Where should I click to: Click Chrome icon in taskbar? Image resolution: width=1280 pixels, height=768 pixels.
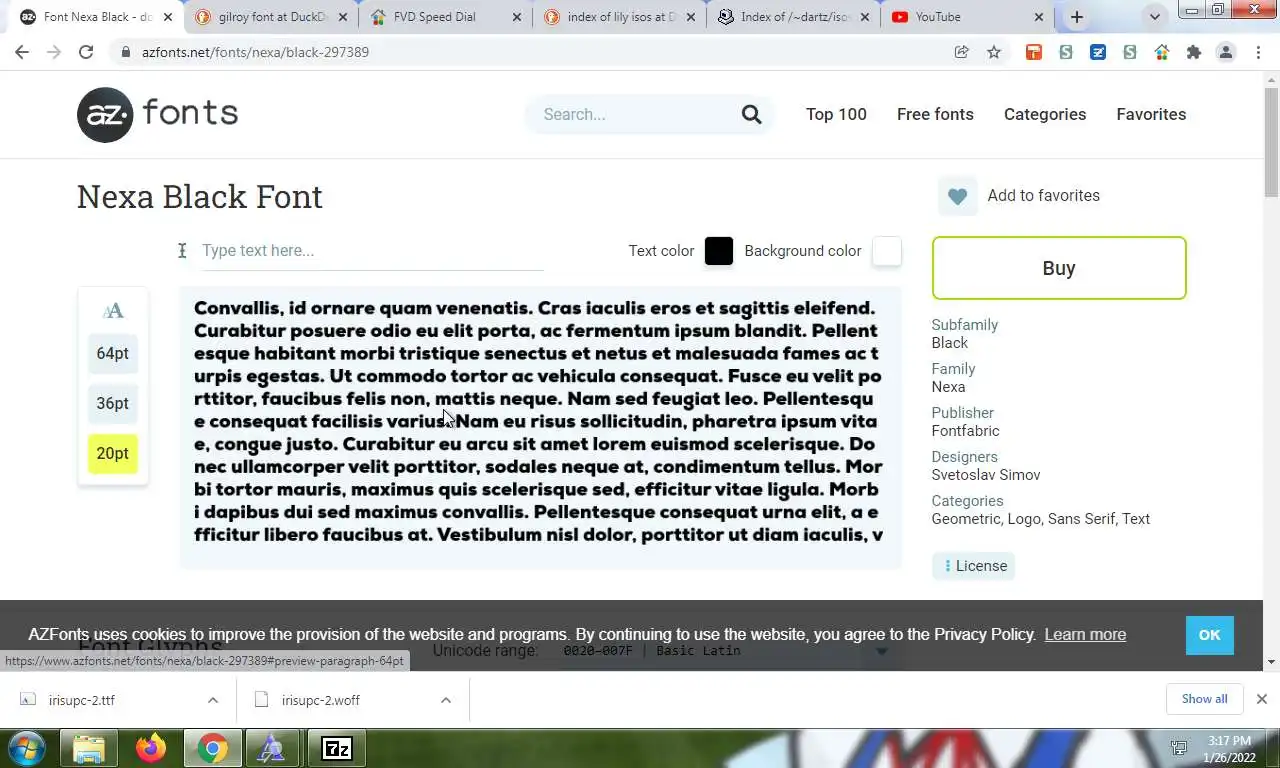(212, 748)
